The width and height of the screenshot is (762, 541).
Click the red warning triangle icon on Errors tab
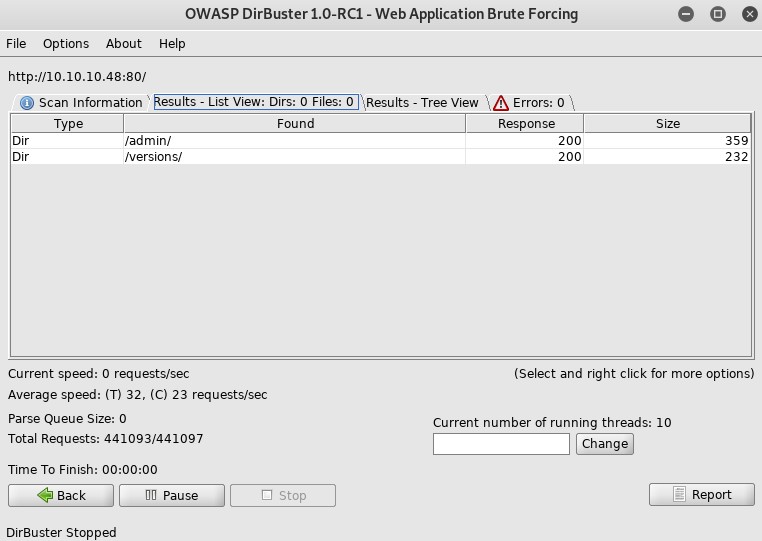(501, 103)
